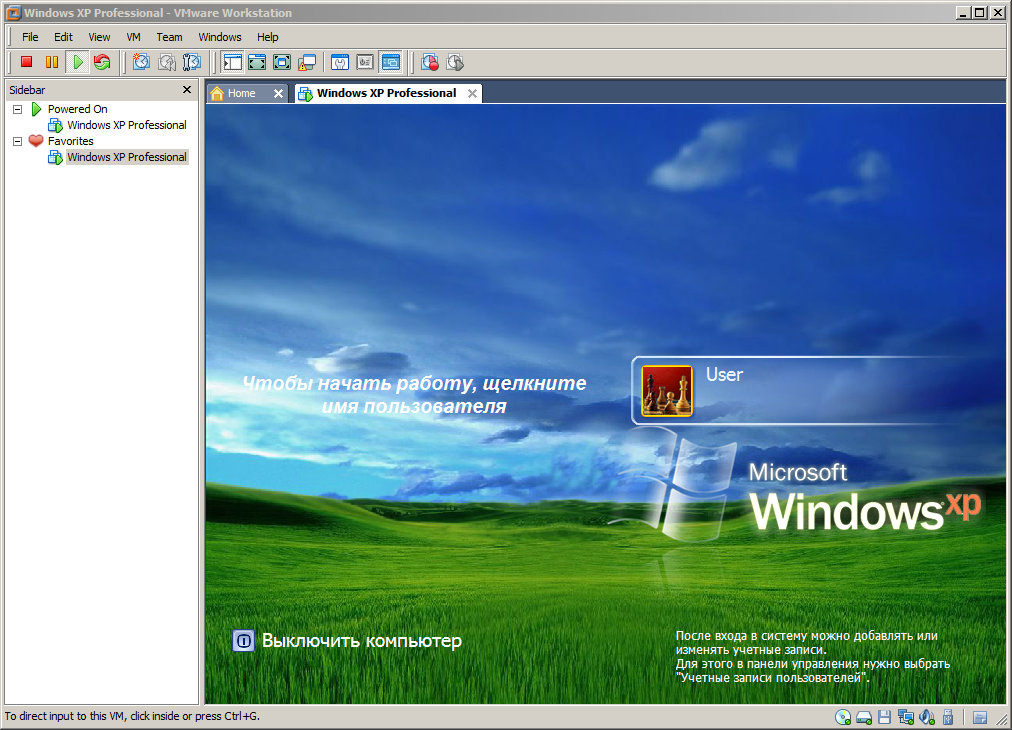Open the View menu
The image size is (1012, 730).
[x=99, y=37]
